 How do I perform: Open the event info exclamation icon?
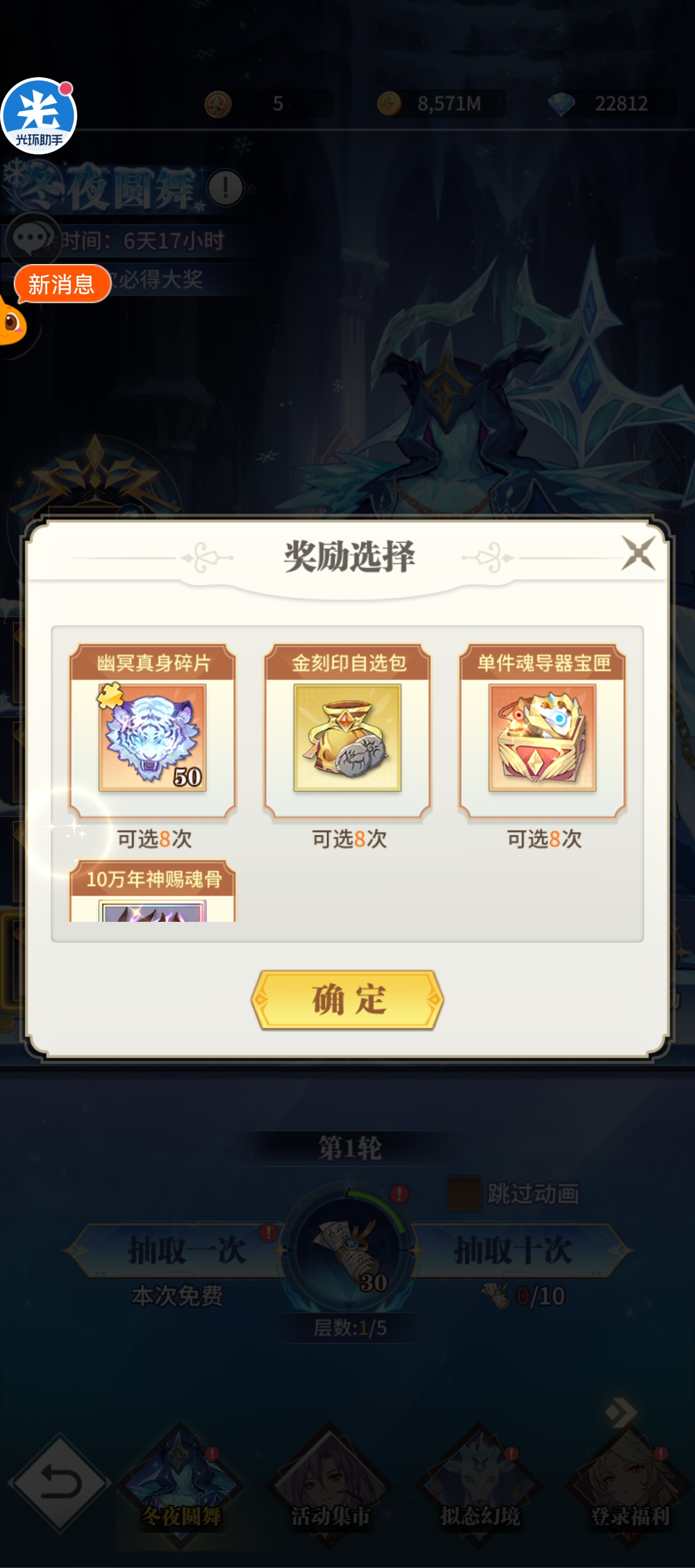[x=226, y=187]
